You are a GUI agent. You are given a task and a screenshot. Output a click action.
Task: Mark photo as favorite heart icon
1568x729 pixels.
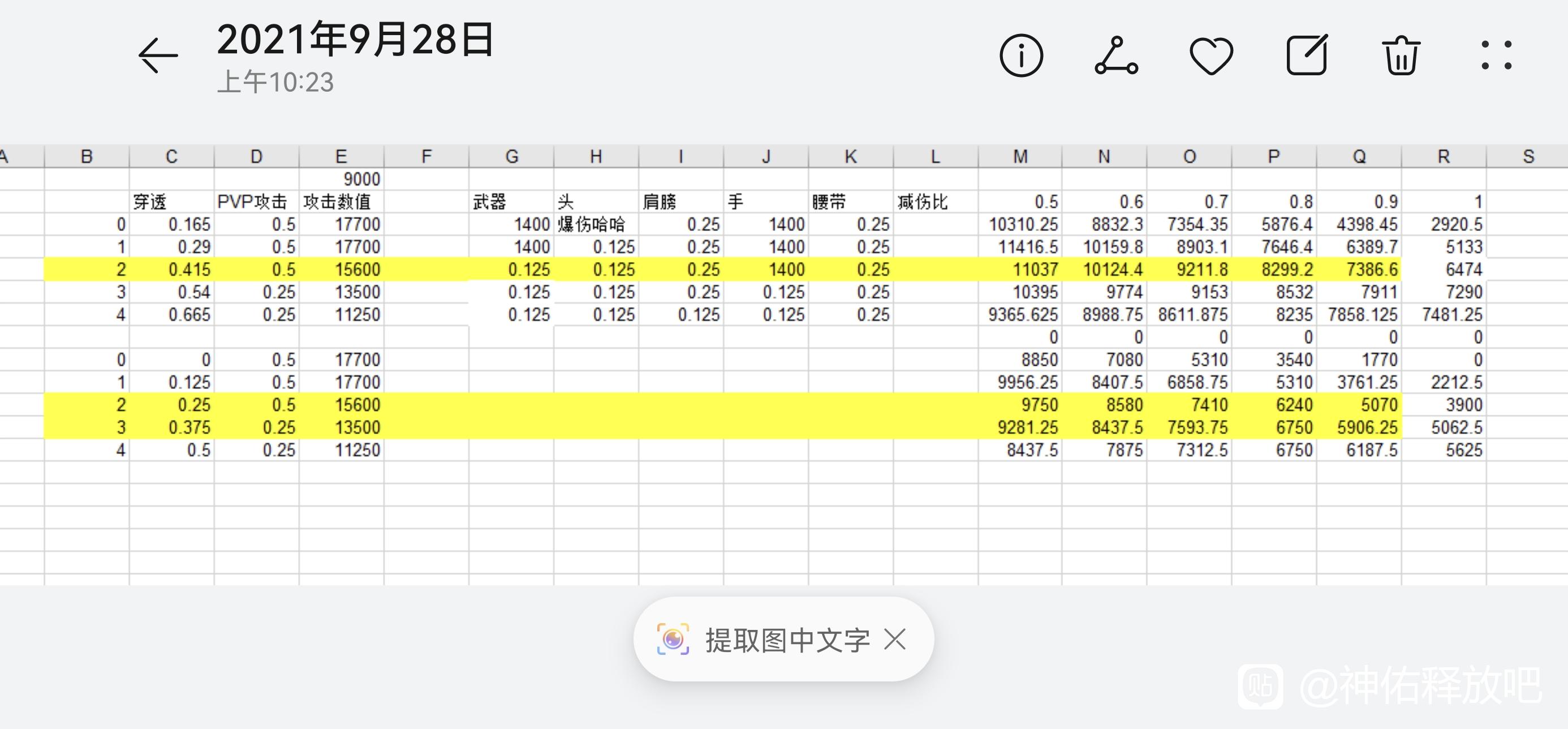1211,56
